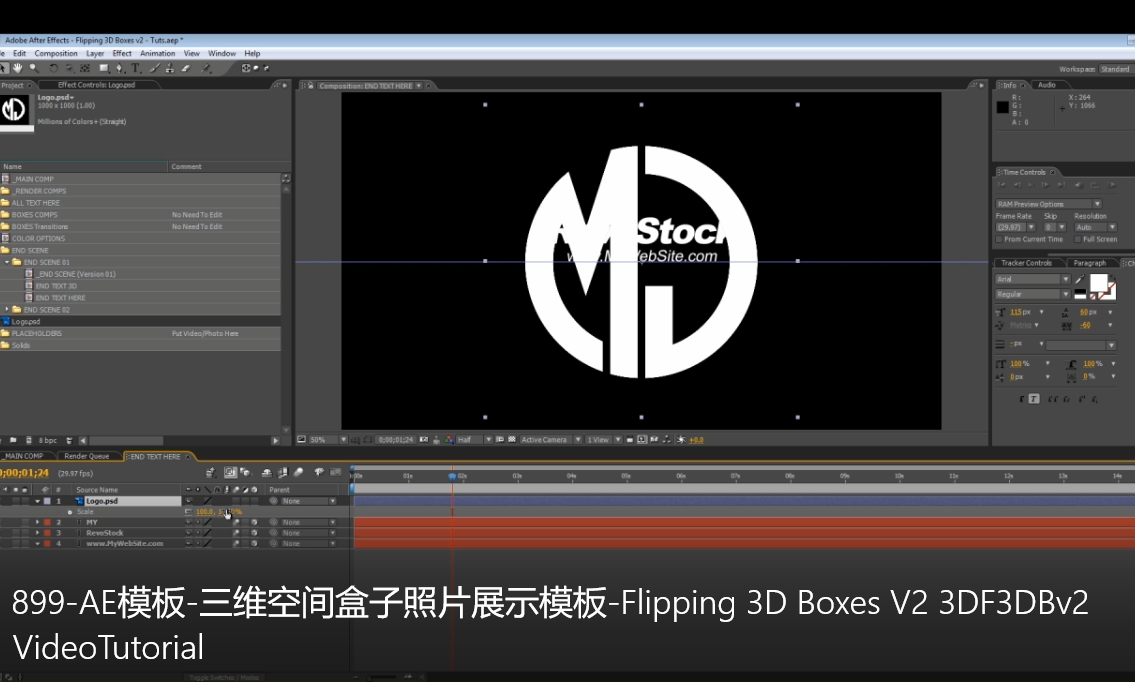Click the Workspace Standard selector
Viewport: 1135px width, 682px height.
(x=1115, y=70)
